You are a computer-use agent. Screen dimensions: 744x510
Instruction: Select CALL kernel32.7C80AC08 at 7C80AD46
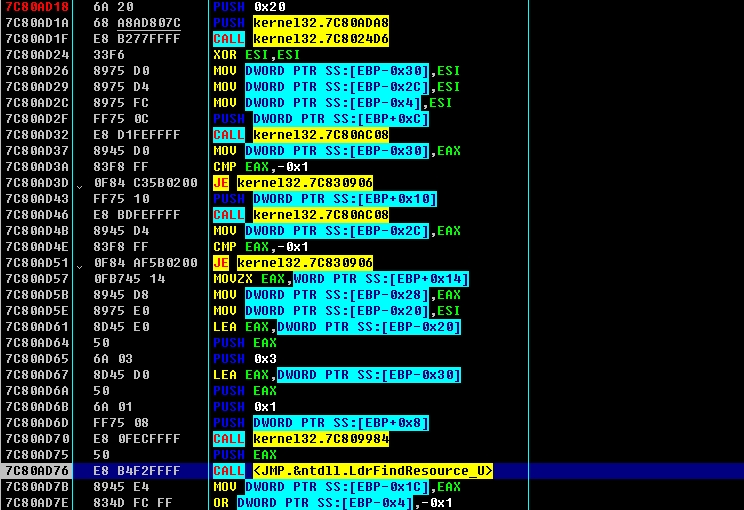(x=301, y=215)
